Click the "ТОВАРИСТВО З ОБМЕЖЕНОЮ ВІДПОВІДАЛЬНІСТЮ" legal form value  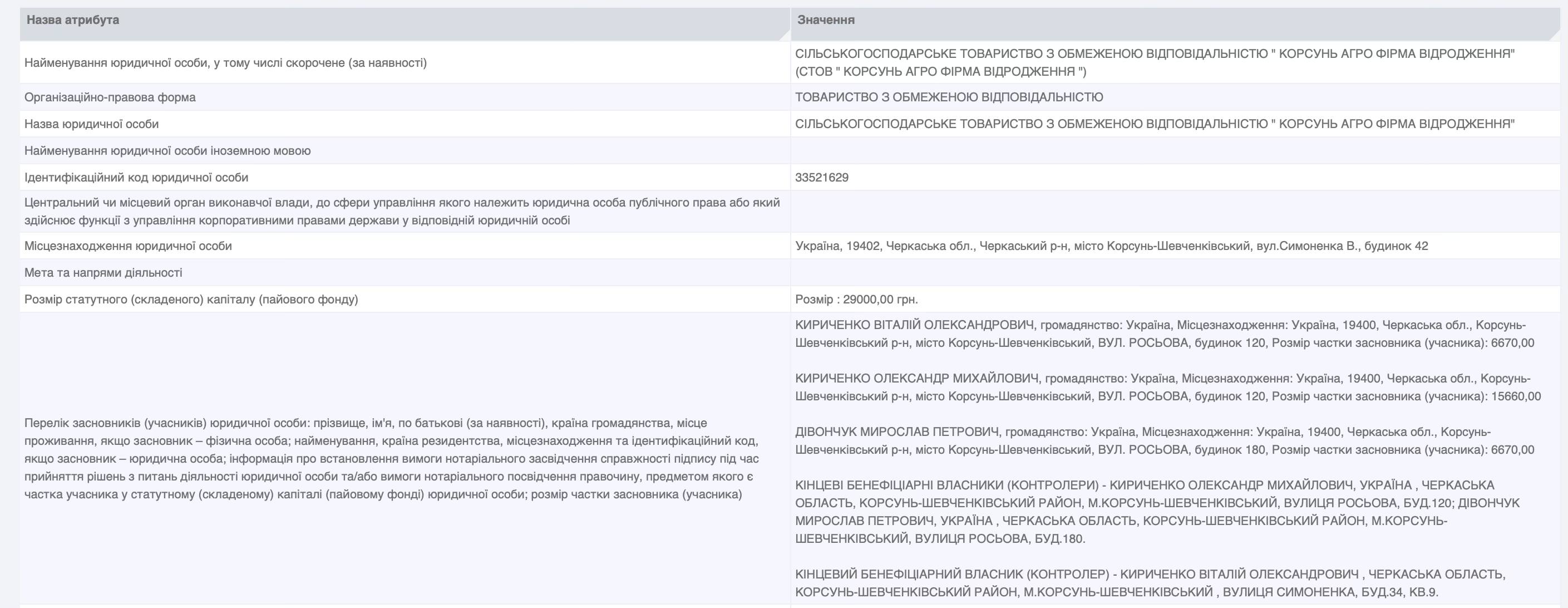(949, 97)
